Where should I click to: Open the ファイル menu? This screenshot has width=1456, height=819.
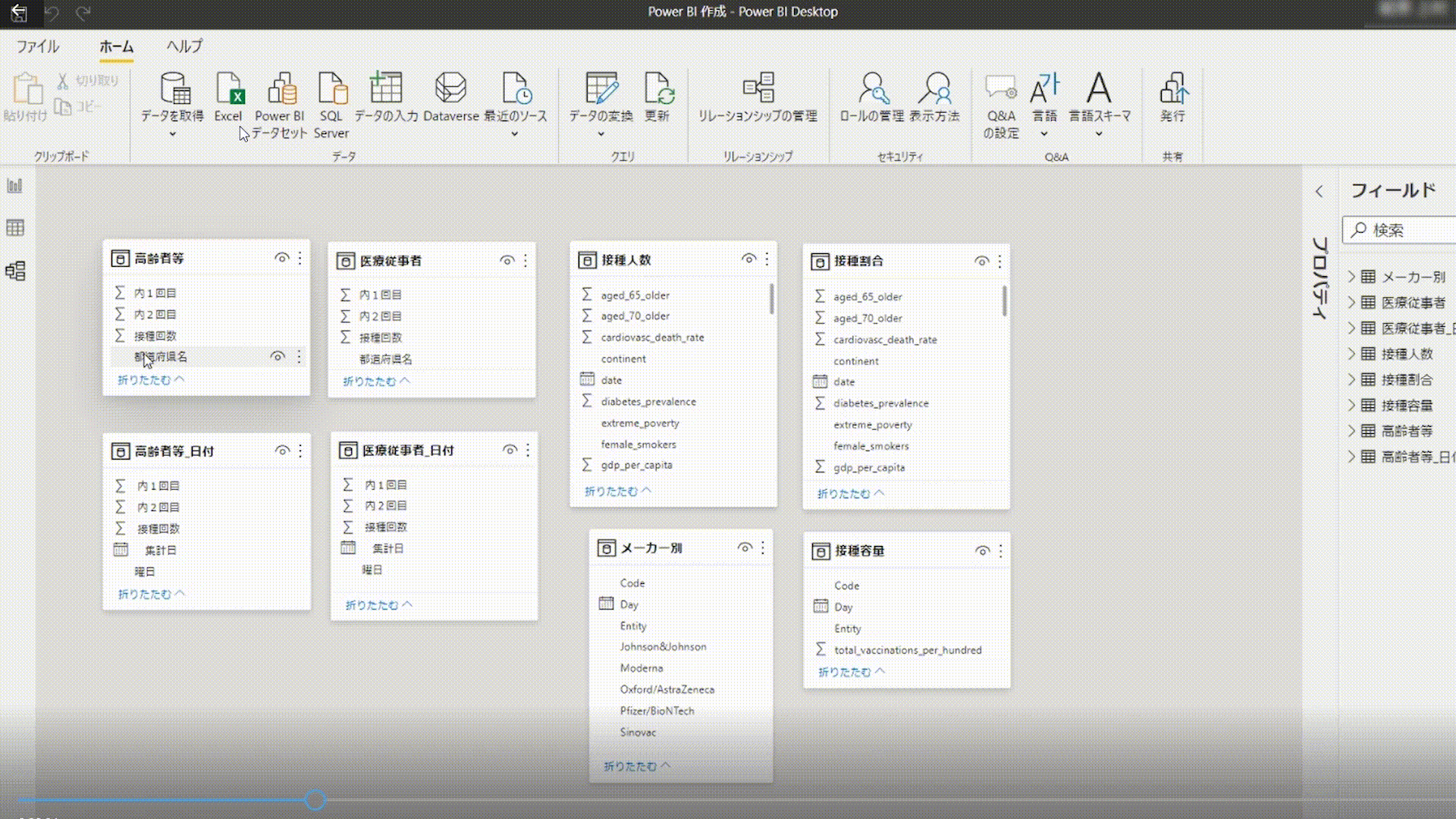(38, 46)
